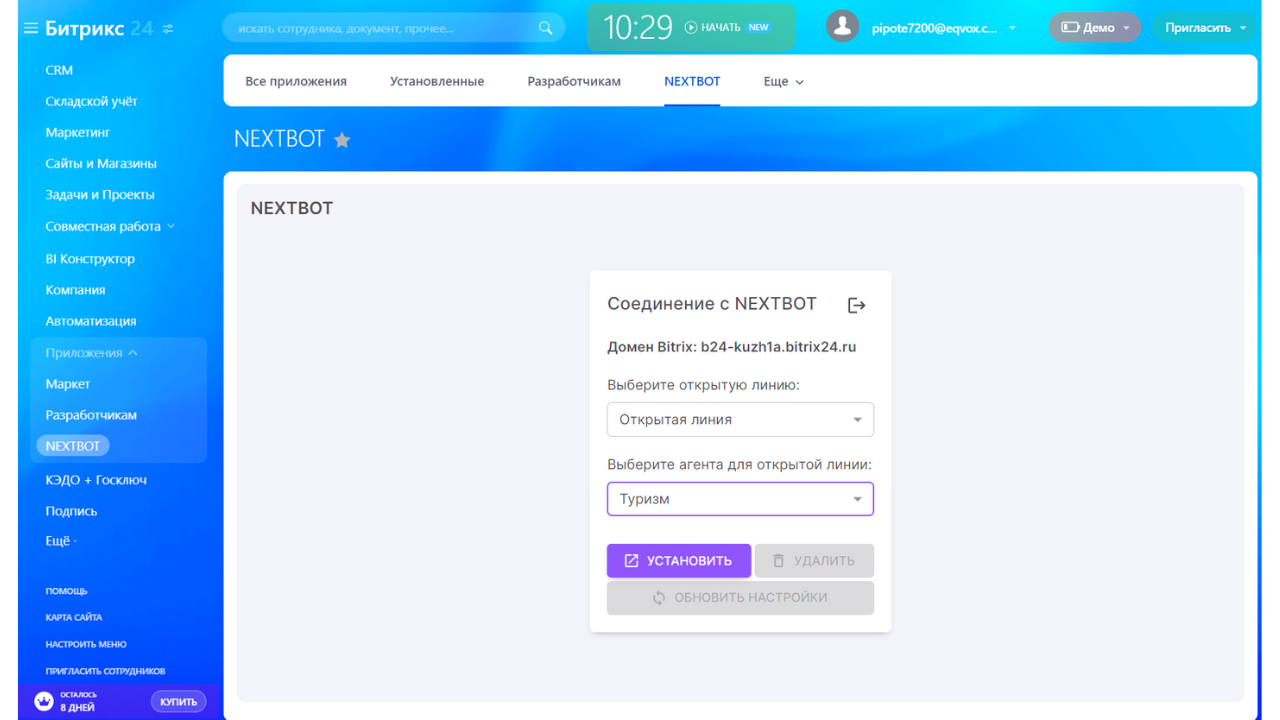
Task: Open the Пригласить dropdown arrow
Action: 1243,28
